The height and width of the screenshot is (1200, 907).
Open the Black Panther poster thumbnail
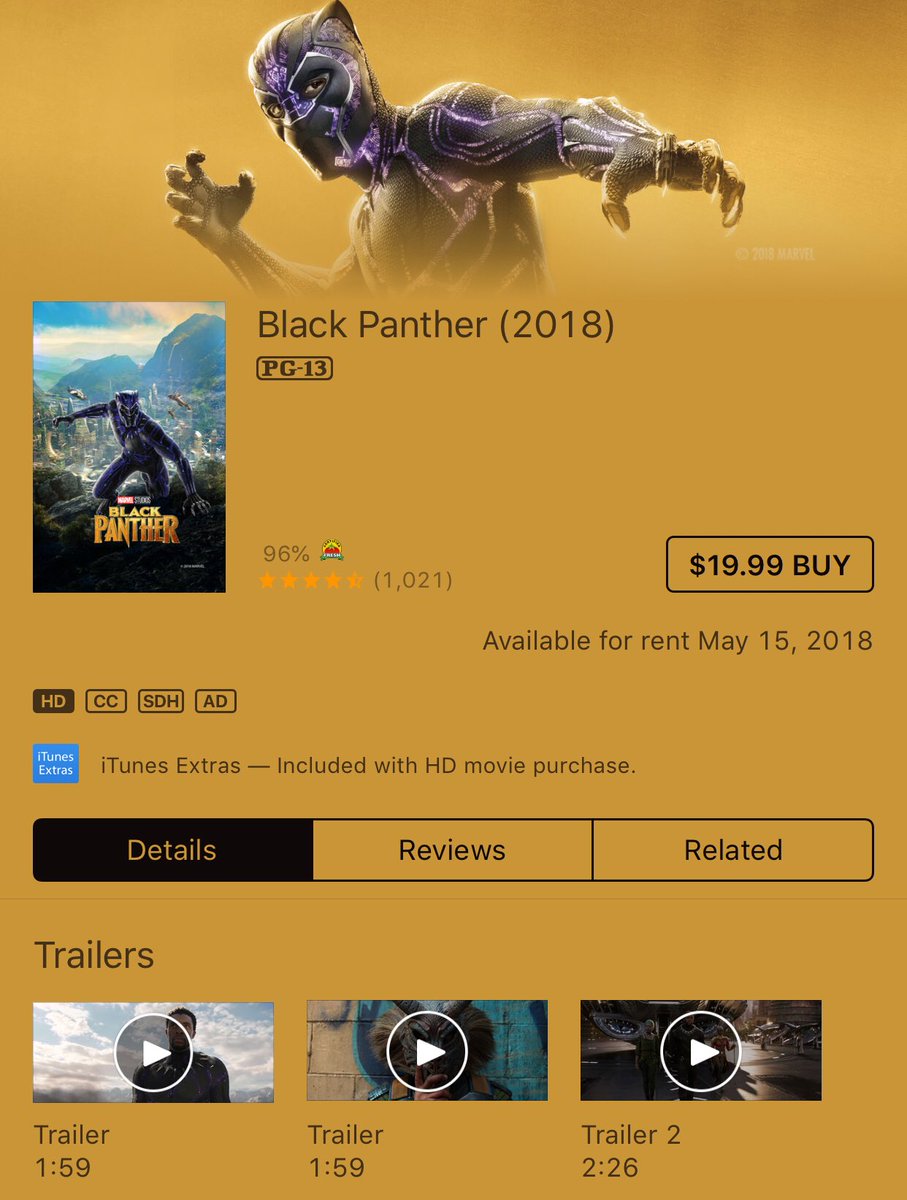pos(129,447)
